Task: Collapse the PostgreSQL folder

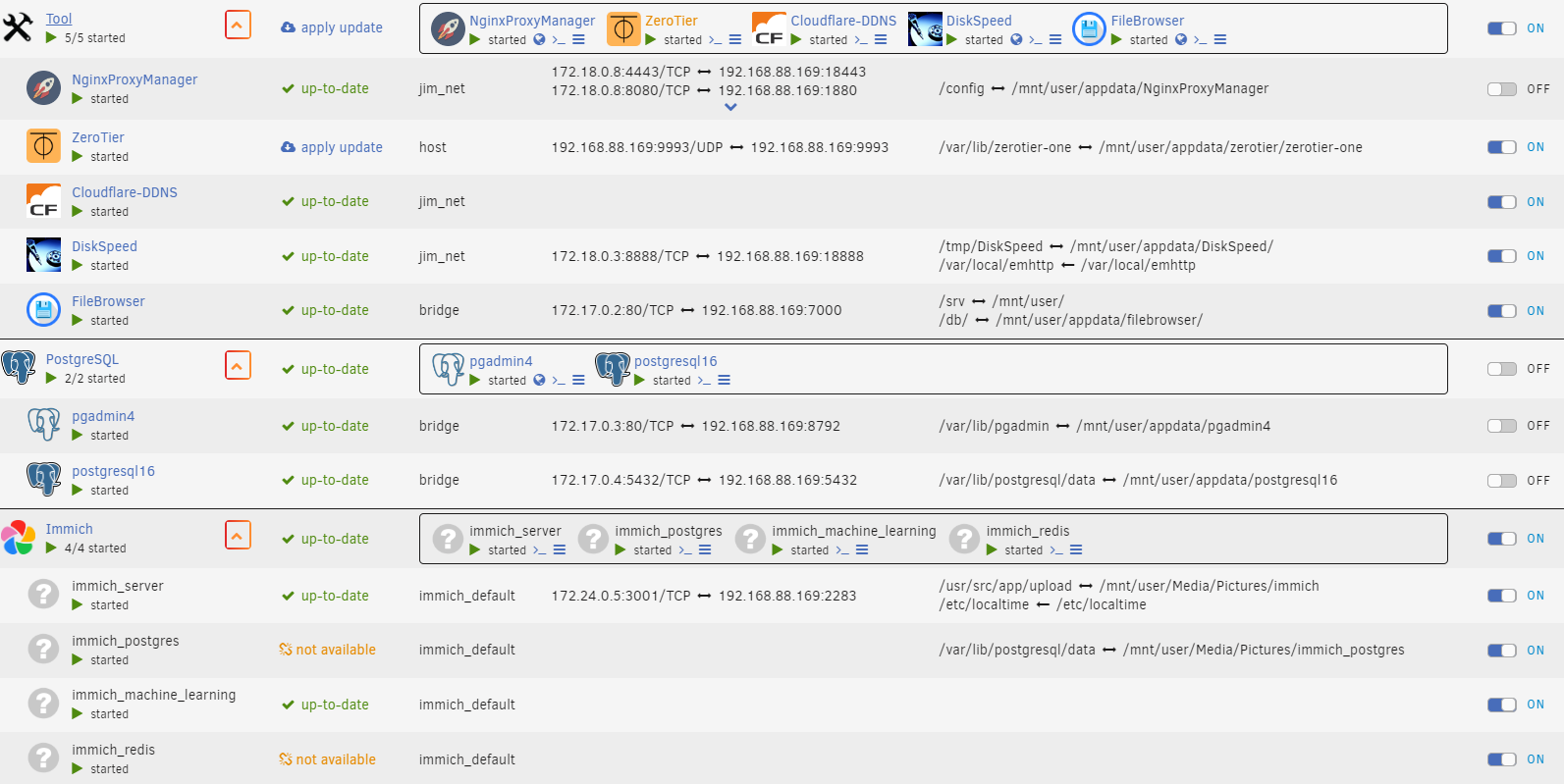Action: pyautogui.click(x=238, y=365)
